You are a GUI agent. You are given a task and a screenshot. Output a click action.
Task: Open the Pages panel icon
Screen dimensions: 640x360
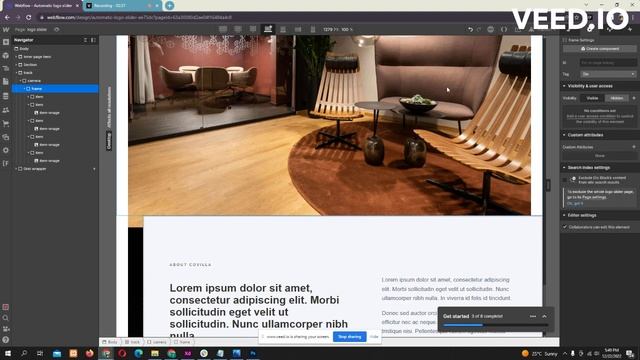pos(6,82)
